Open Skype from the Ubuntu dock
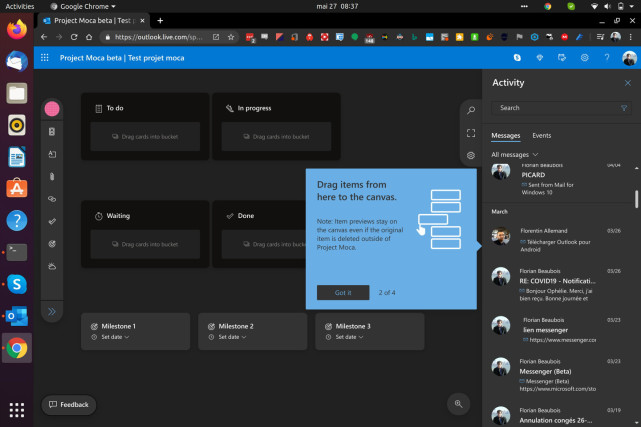The image size is (641, 427). [17, 284]
